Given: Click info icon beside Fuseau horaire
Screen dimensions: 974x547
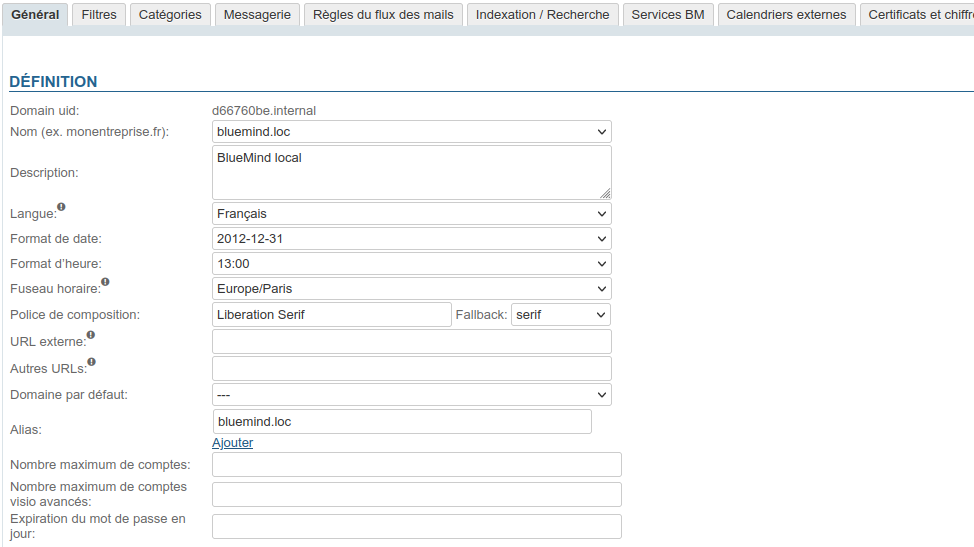Looking at the screenshot, I should click(x=105, y=282).
